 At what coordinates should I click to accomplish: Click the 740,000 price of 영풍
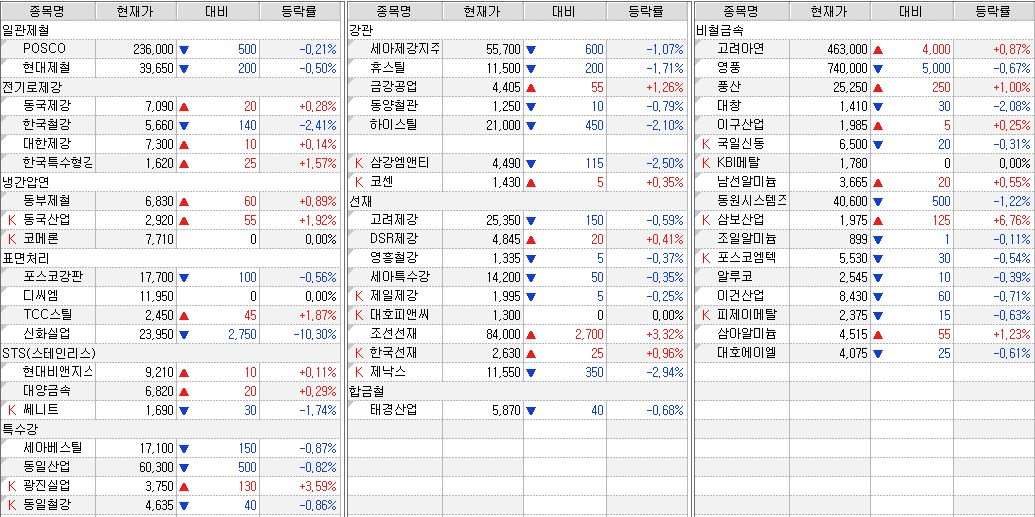pyautogui.click(x=848, y=69)
